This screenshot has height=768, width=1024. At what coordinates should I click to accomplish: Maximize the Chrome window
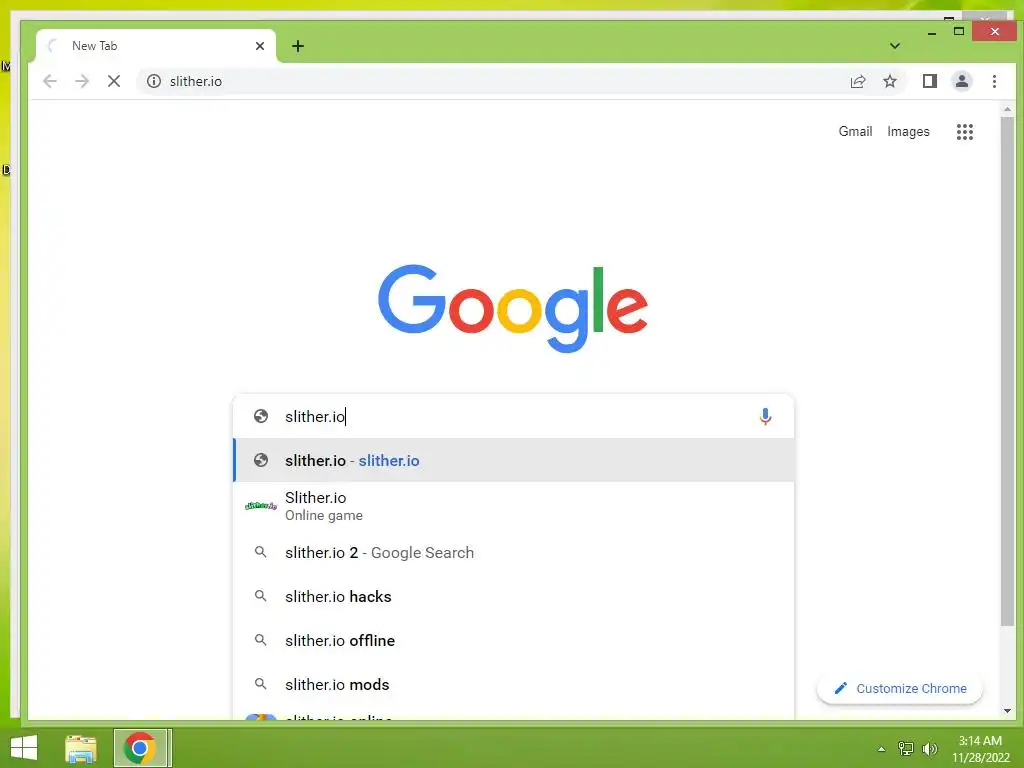tap(959, 31)
